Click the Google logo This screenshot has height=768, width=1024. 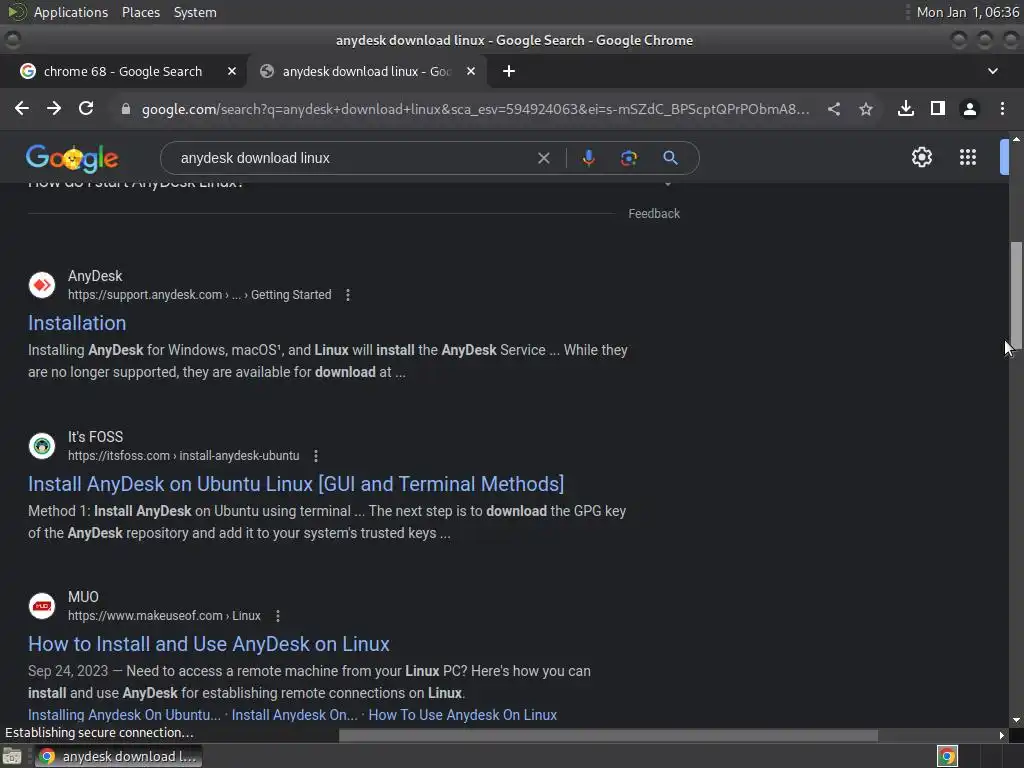(72, 158)
